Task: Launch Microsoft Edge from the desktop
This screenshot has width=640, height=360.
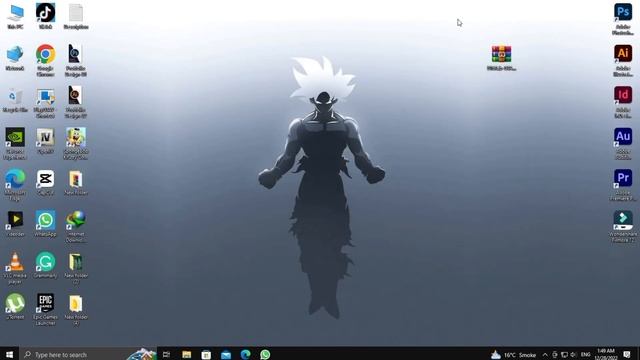Action: click(x=15, y=185)
